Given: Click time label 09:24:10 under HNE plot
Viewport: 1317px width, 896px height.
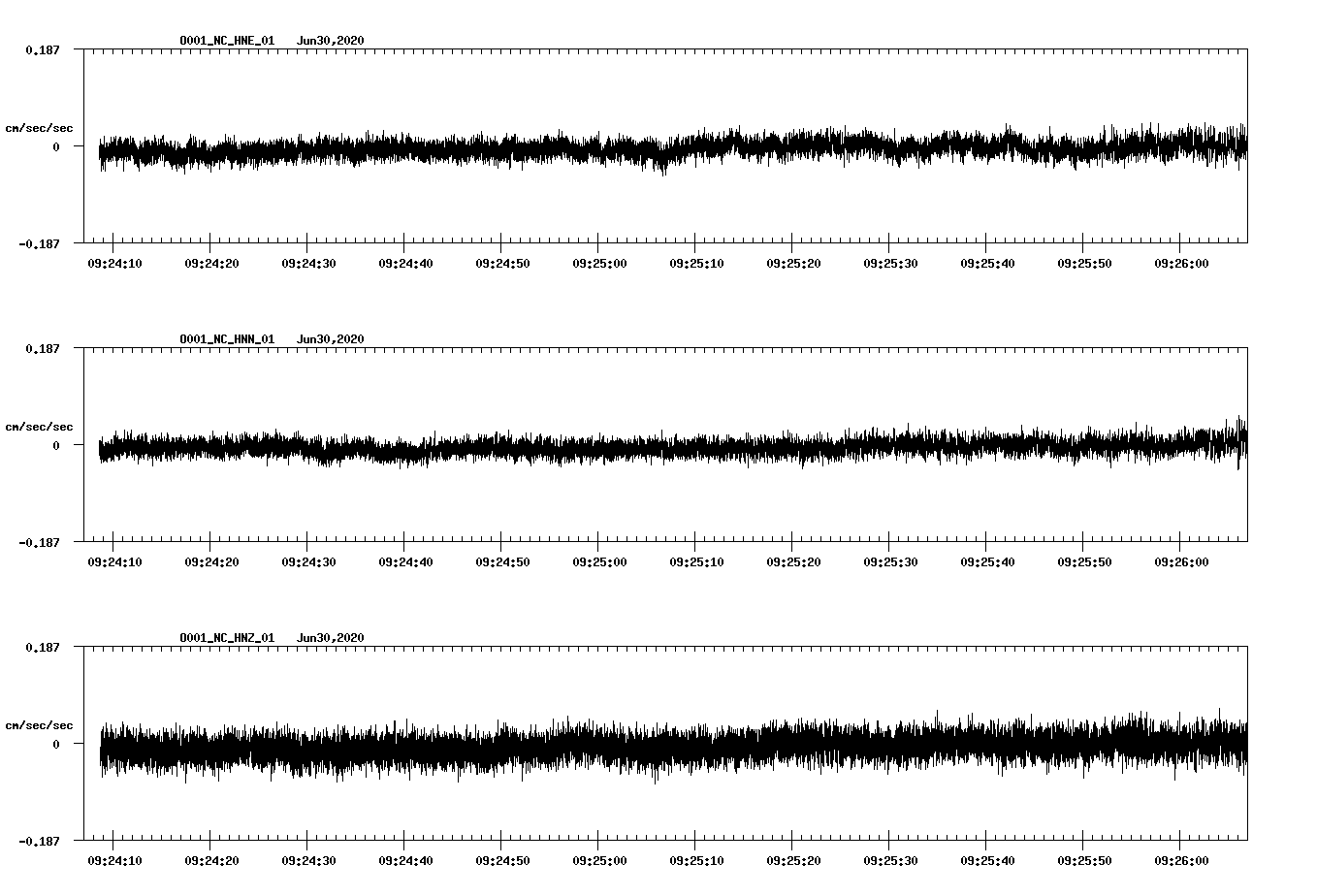Looking at the screenshot, I should coord(114,263).
